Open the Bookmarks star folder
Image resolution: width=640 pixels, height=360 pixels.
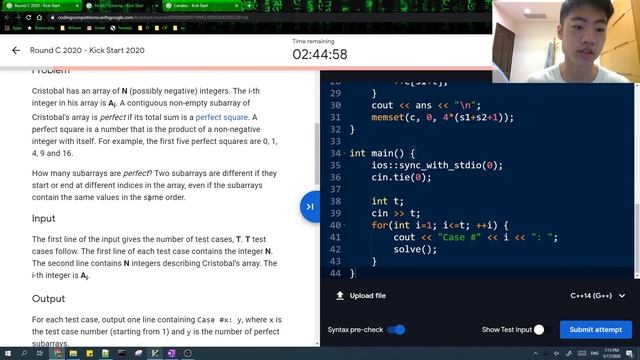40,28
